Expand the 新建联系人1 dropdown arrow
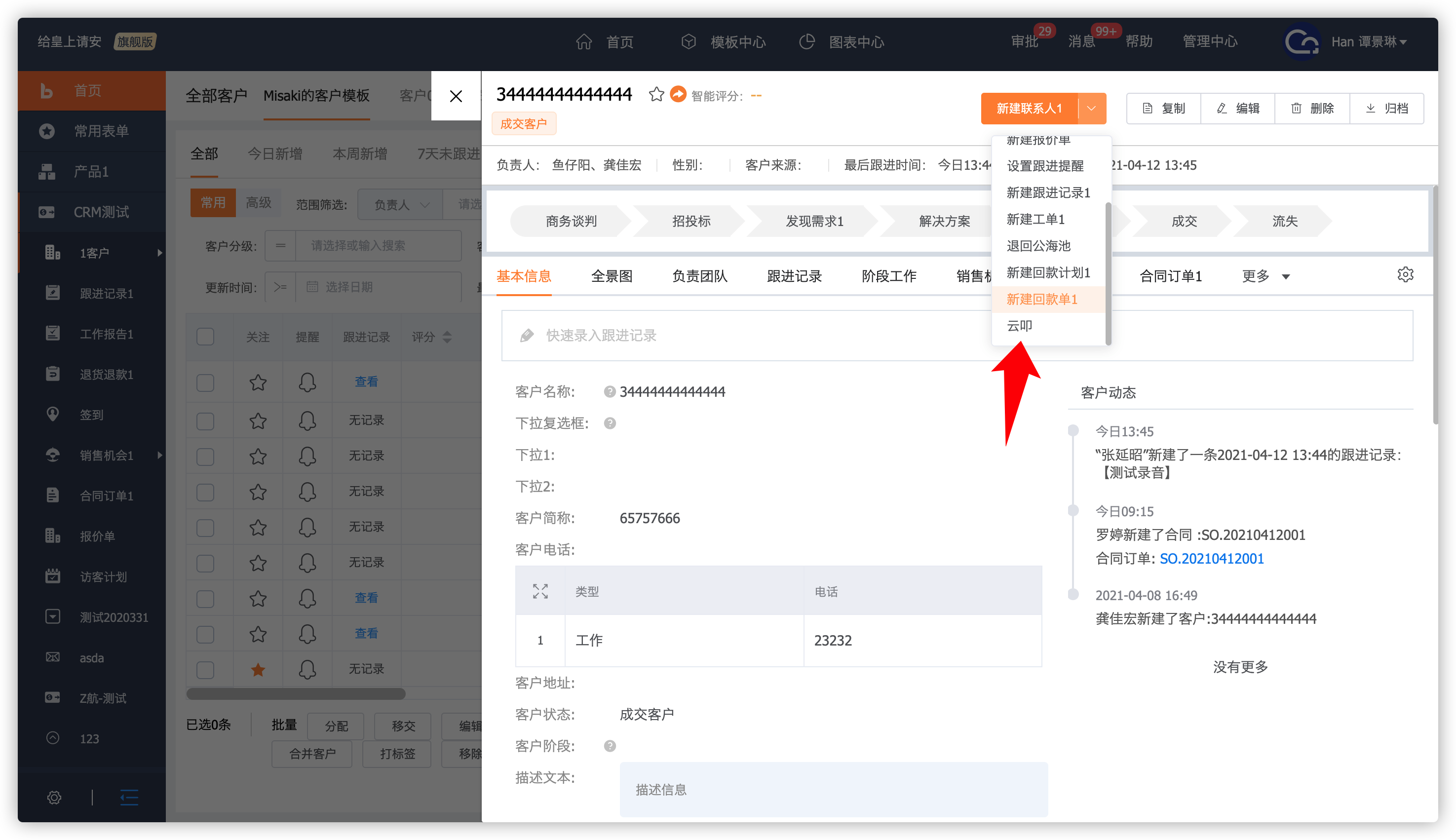 click(1091, 109)
